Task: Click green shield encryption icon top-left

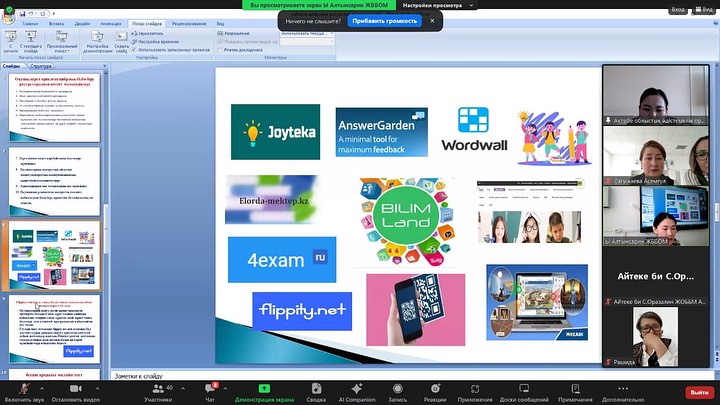Action: (x=9, y=10)
